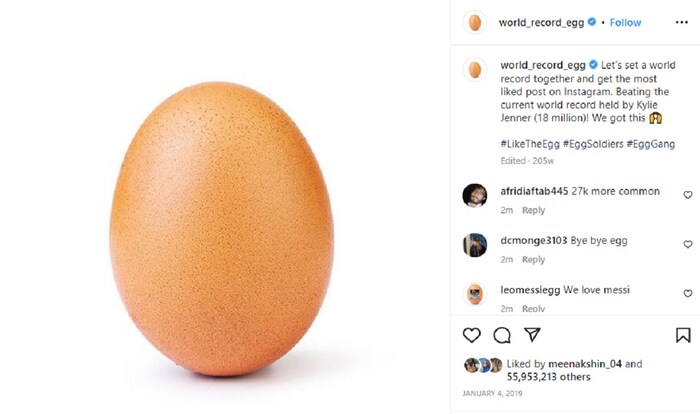Open world_record_egg header profile picture
The width and height of the screenshot is (700, 414).
(x=475, y=22)
